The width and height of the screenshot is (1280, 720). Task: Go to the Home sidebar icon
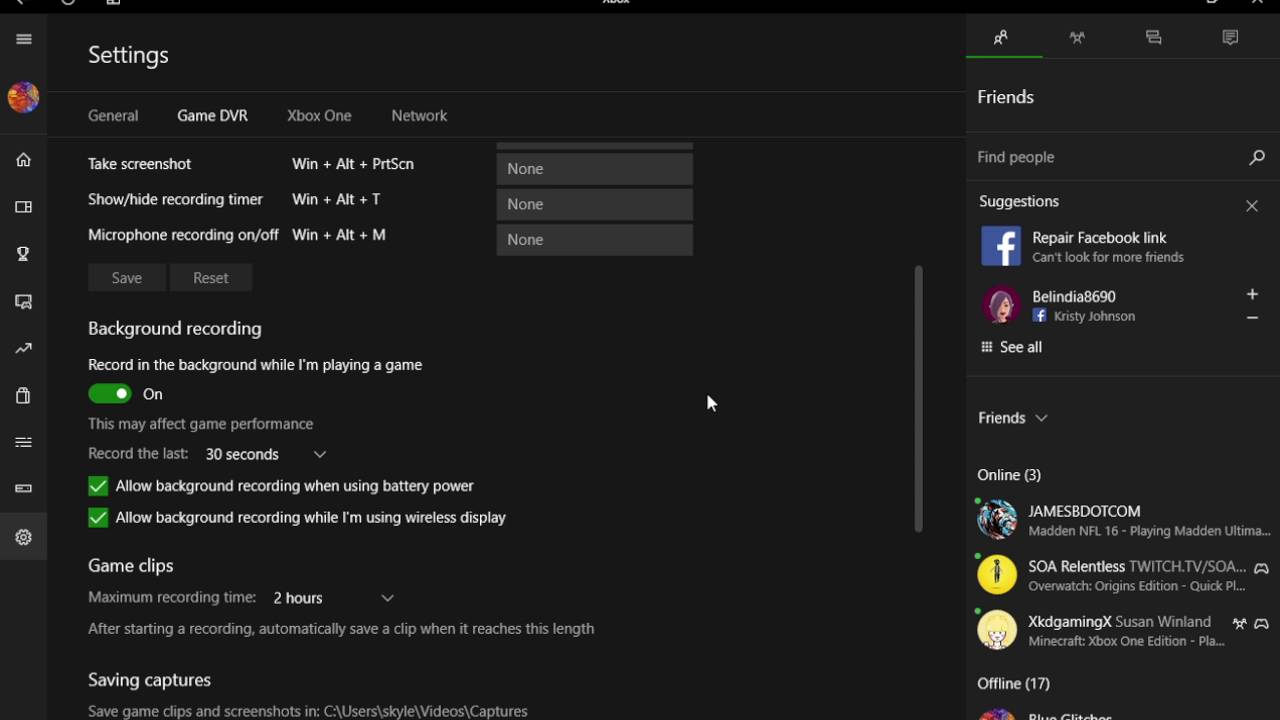pos(23,160)
